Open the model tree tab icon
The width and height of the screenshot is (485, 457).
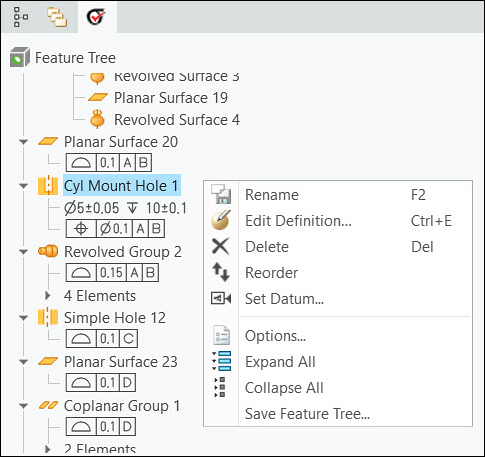tap(20, 17)
